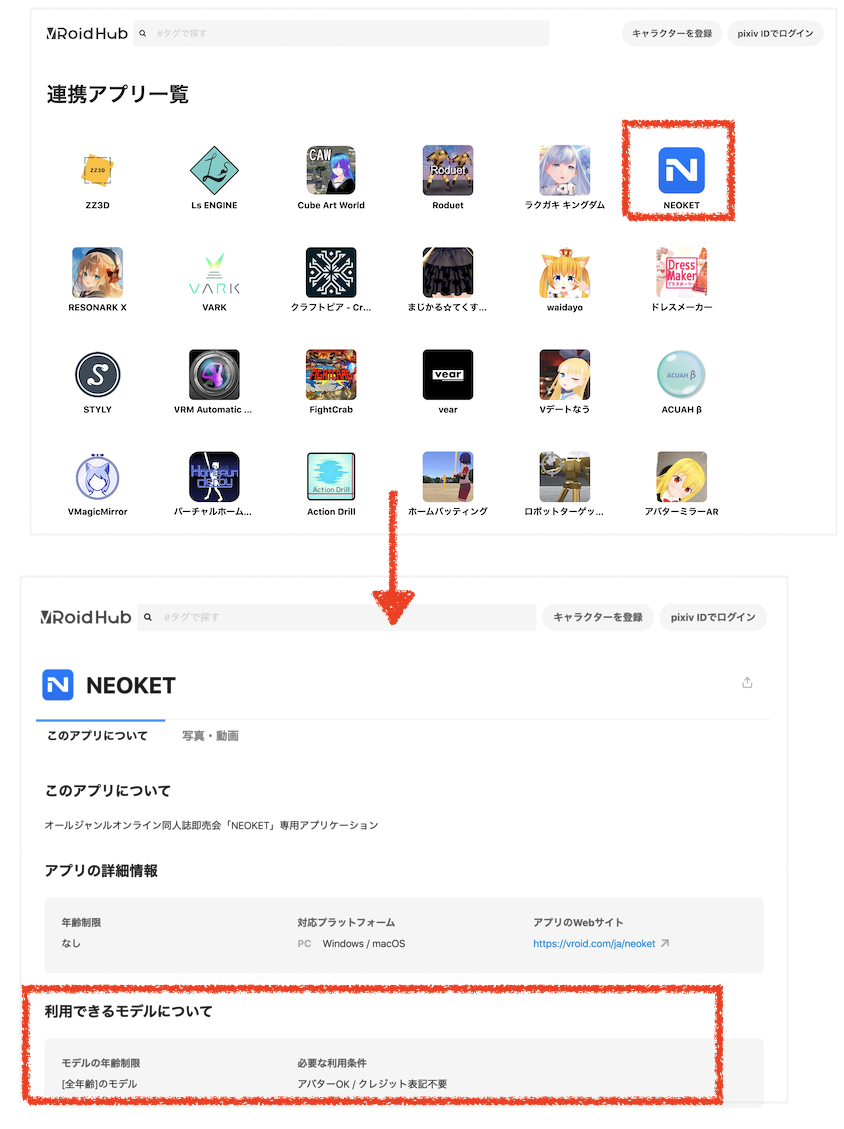The width and height of the screenshot is (844, 1129).
Task: Open the FightCrab app icon
Action: click(x=331, y=374)
